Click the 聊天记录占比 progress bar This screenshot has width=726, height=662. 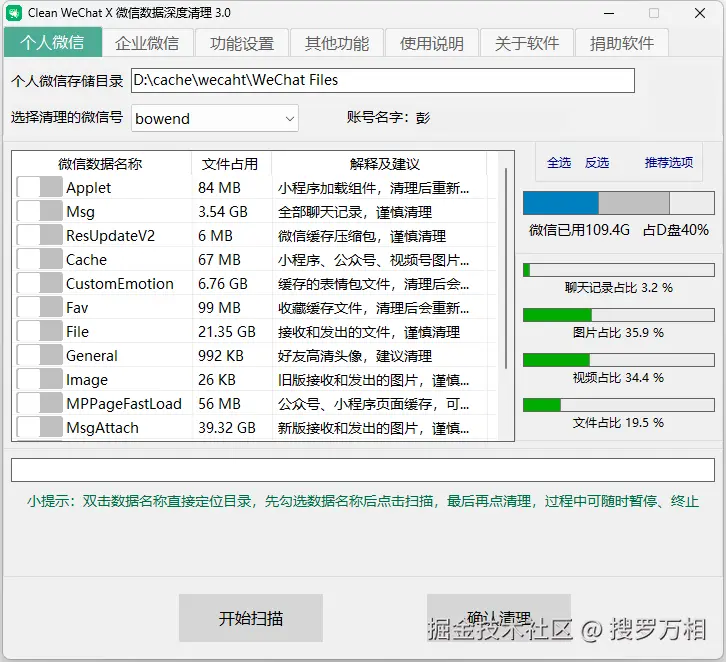coord(619,270)
